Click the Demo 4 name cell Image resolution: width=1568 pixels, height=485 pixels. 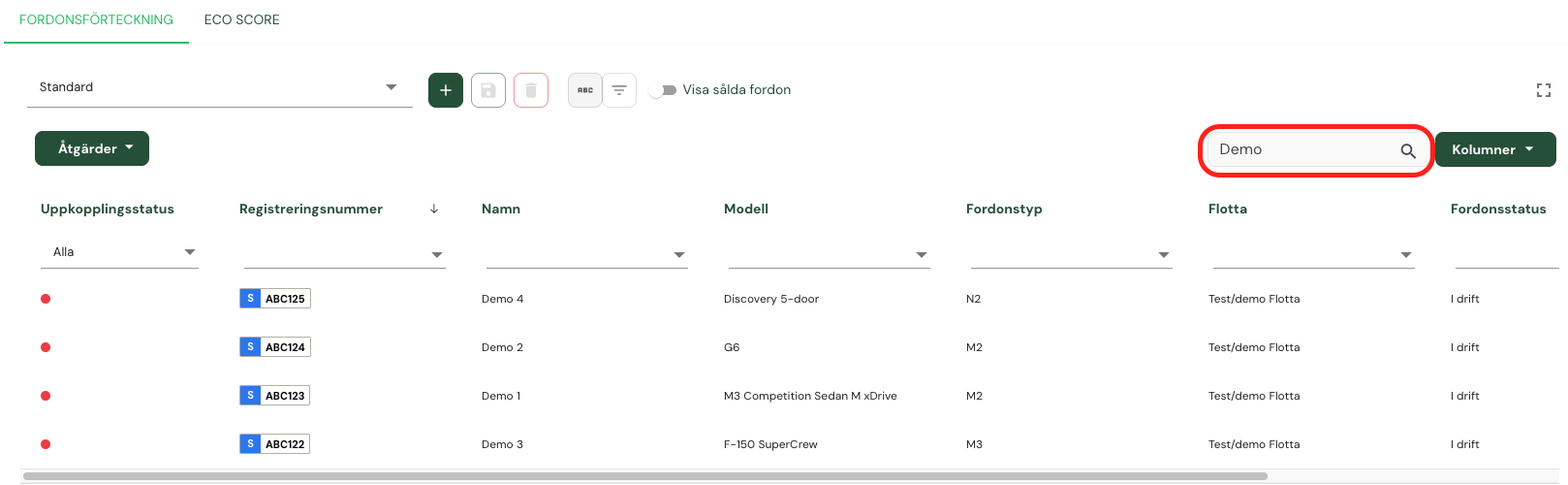[502, 299]
